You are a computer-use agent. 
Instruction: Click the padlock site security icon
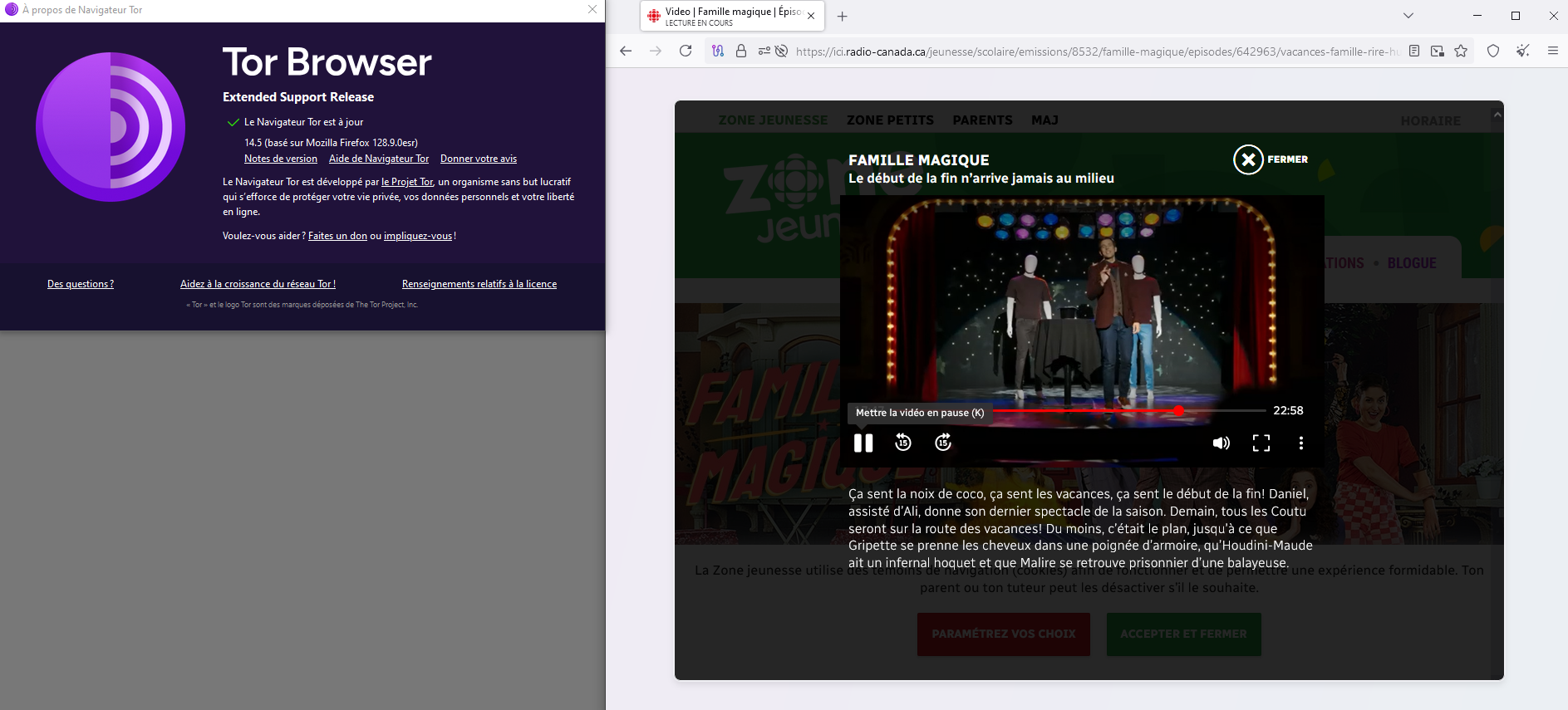pos(741,51)
